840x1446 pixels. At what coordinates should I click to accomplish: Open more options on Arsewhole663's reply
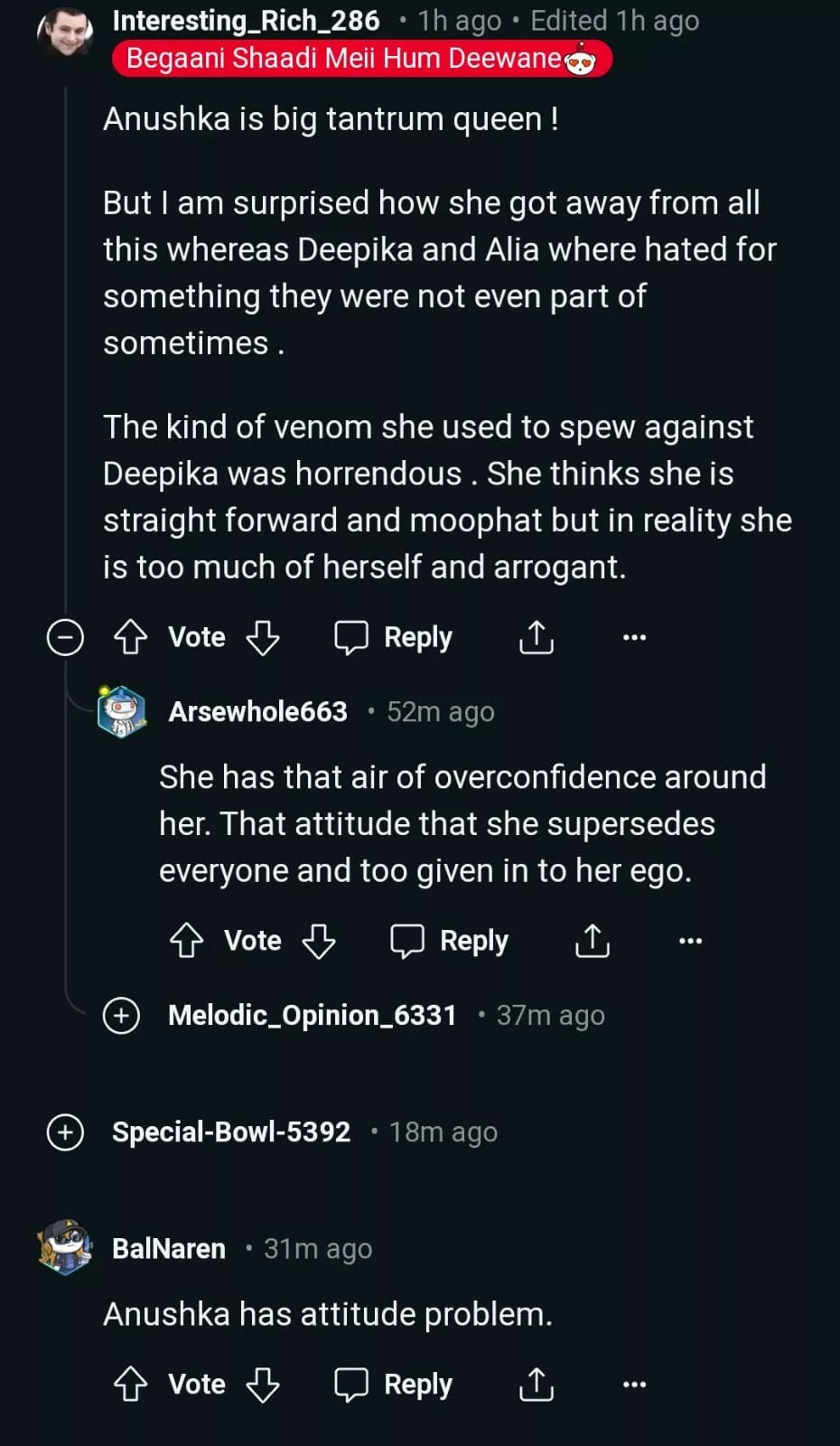tap(691, 941)
